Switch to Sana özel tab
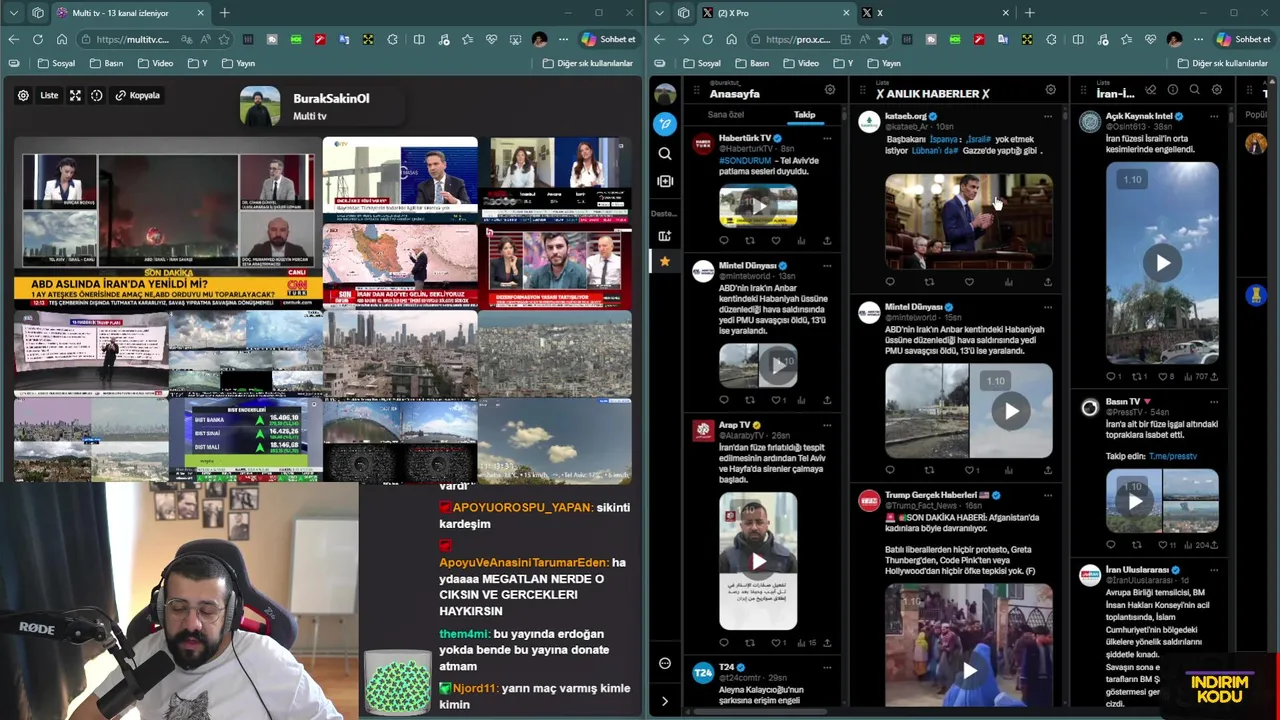Image resolution: width=1280 pixels, height=720 pixels. pyautogui.click(x=726, y=115)
